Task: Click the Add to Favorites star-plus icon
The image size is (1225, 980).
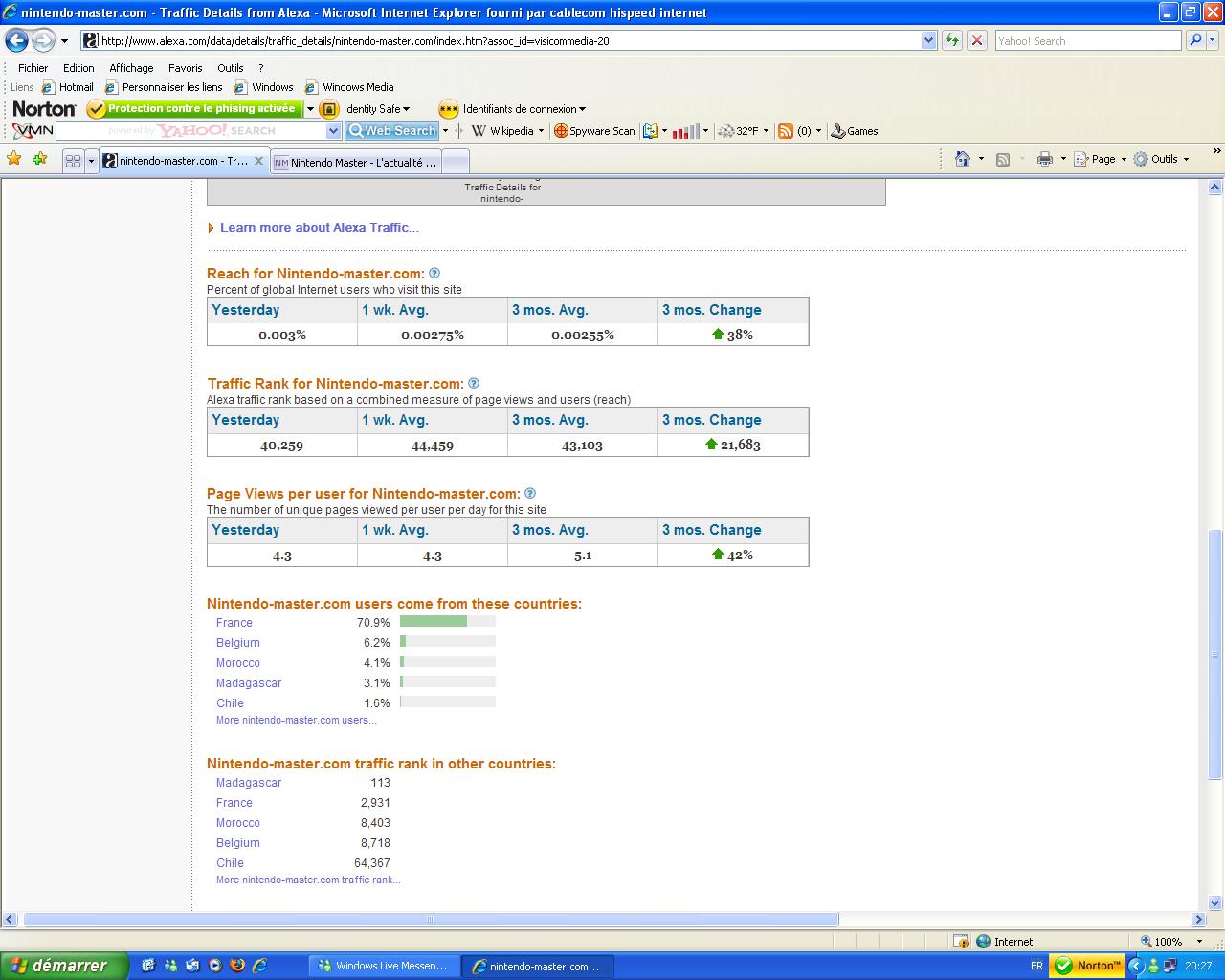Action: coord(39,159)
